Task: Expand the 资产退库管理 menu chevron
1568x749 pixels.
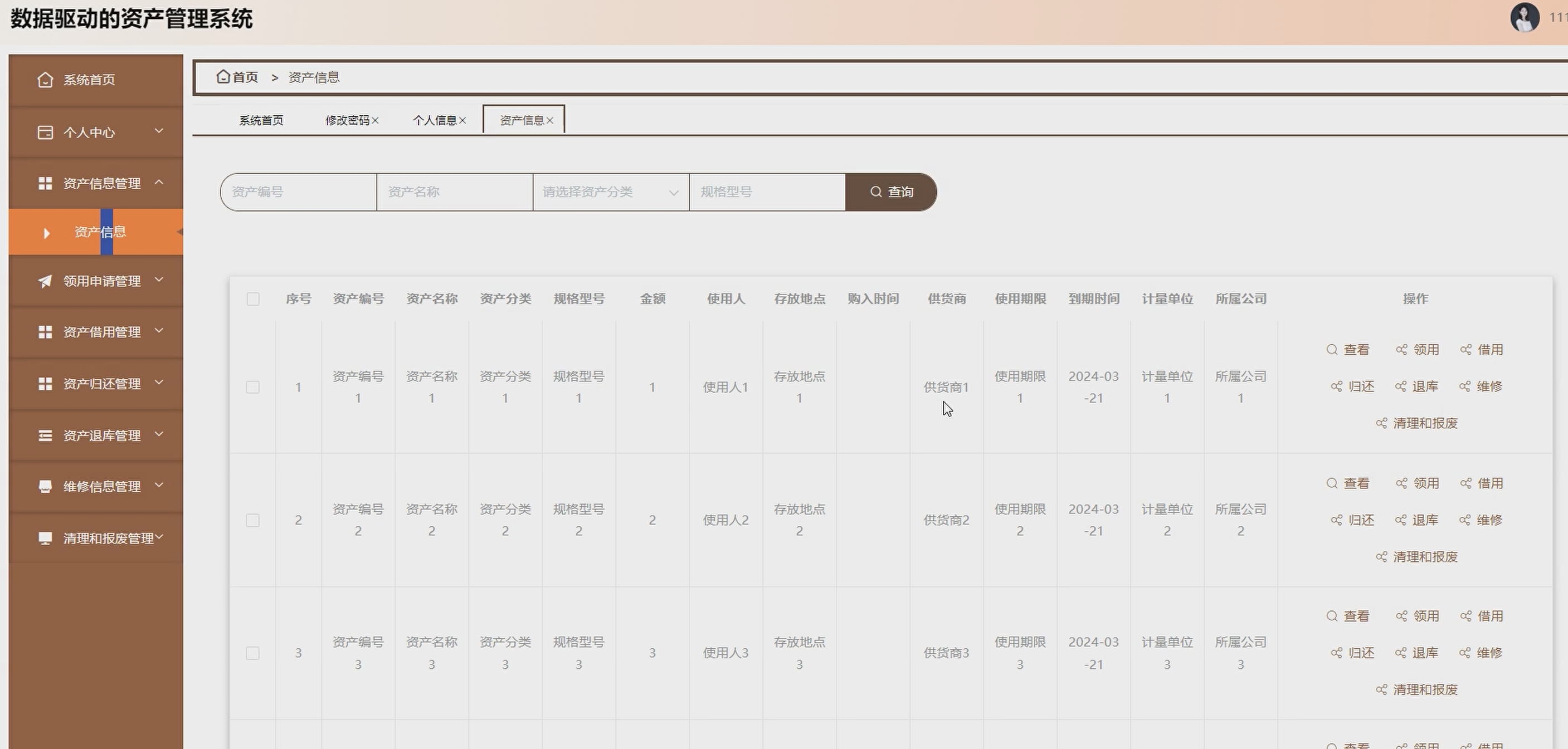Action: 159,434
